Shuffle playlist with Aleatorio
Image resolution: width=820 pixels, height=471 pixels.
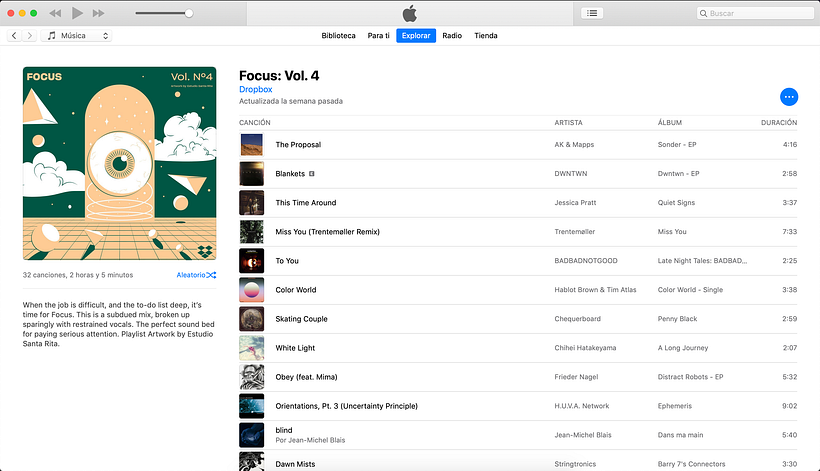[196, 275]
